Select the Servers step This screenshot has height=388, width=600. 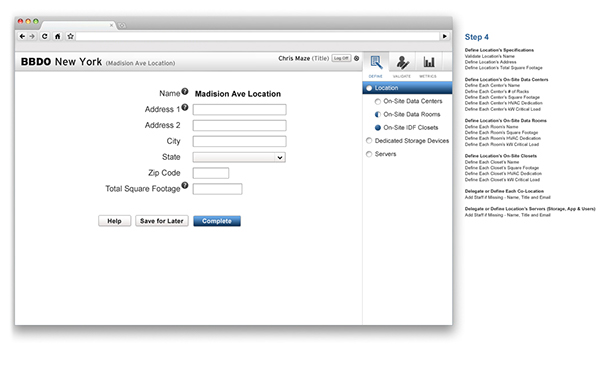click(x=381, y=154)
